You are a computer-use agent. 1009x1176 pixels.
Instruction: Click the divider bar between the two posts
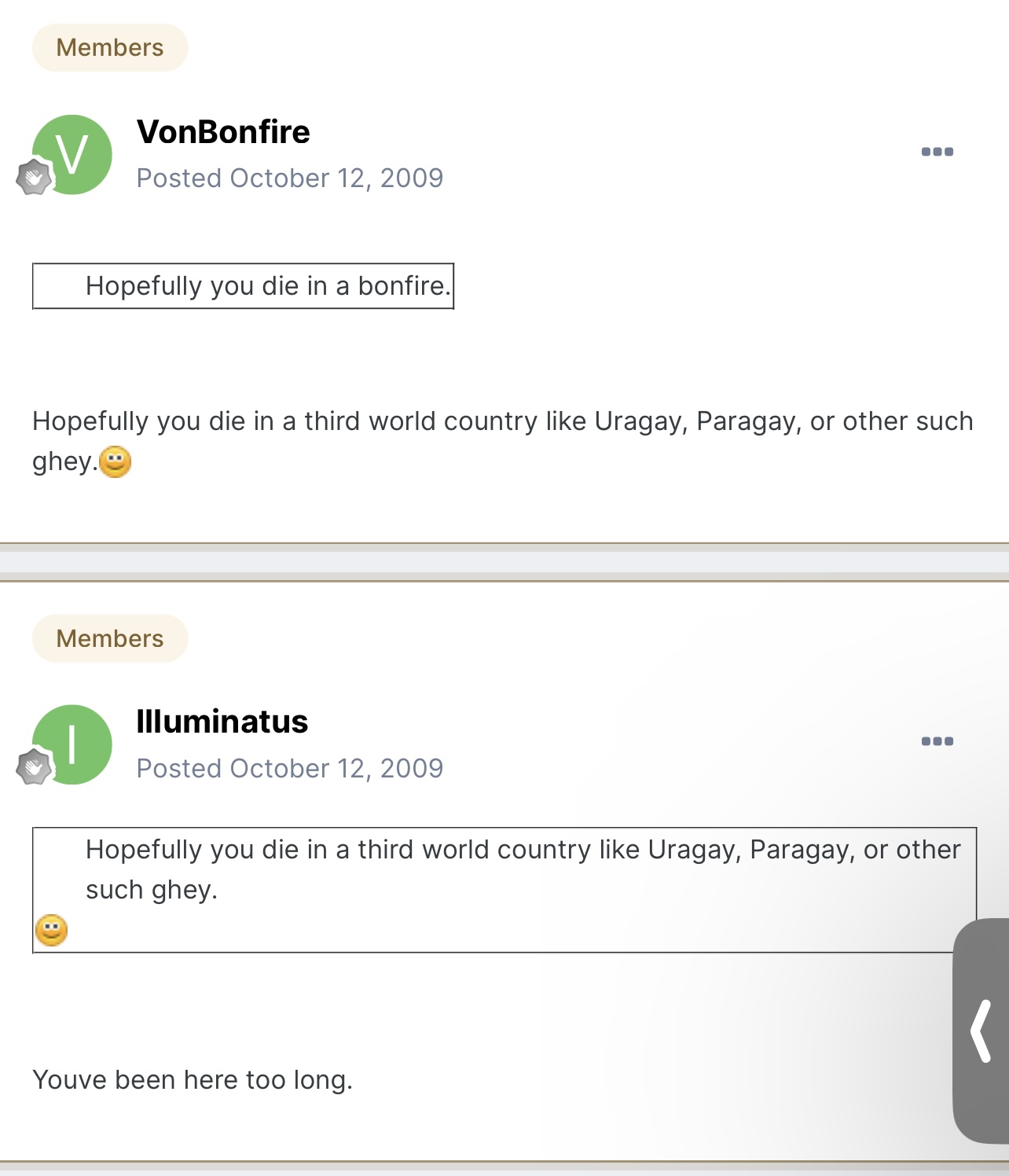click(504, 562)
